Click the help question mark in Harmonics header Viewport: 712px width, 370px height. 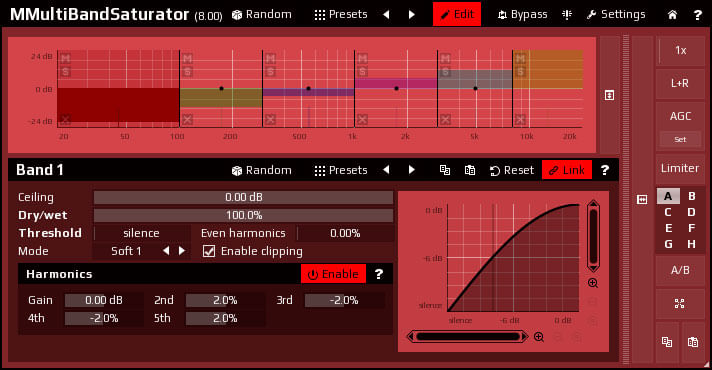(379, 274)
